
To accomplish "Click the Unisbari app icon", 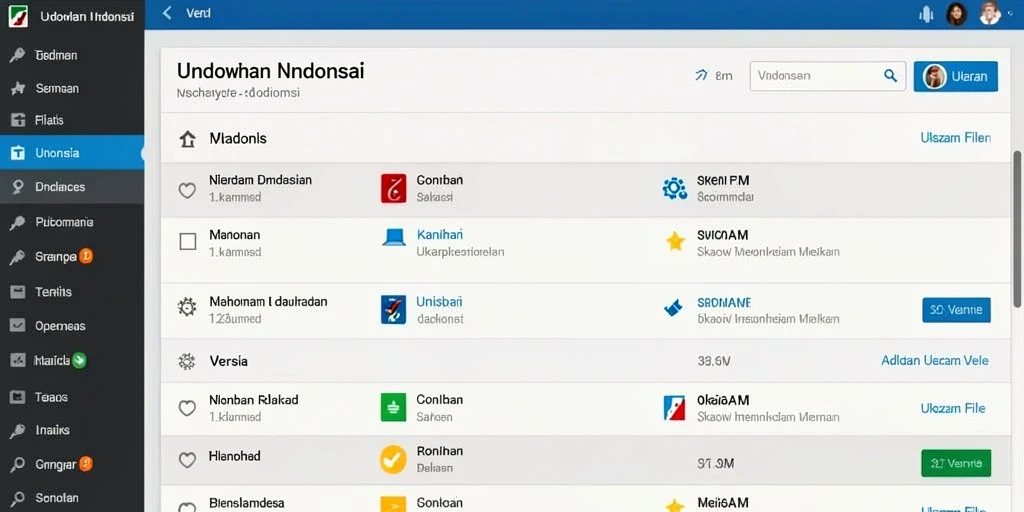I will (393, 310).
